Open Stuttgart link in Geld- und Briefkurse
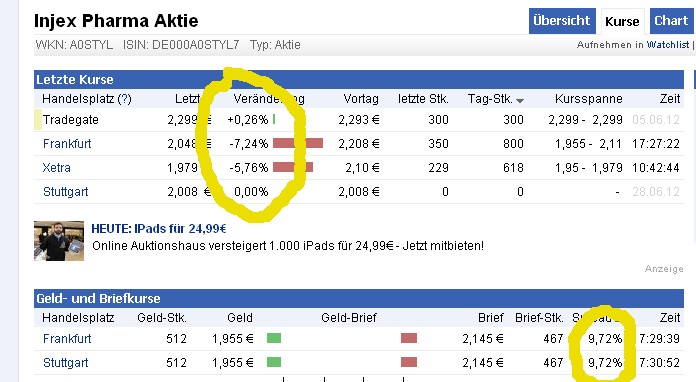Image resolution: width=696 pixels, height=382 pixels. [66, 363]
